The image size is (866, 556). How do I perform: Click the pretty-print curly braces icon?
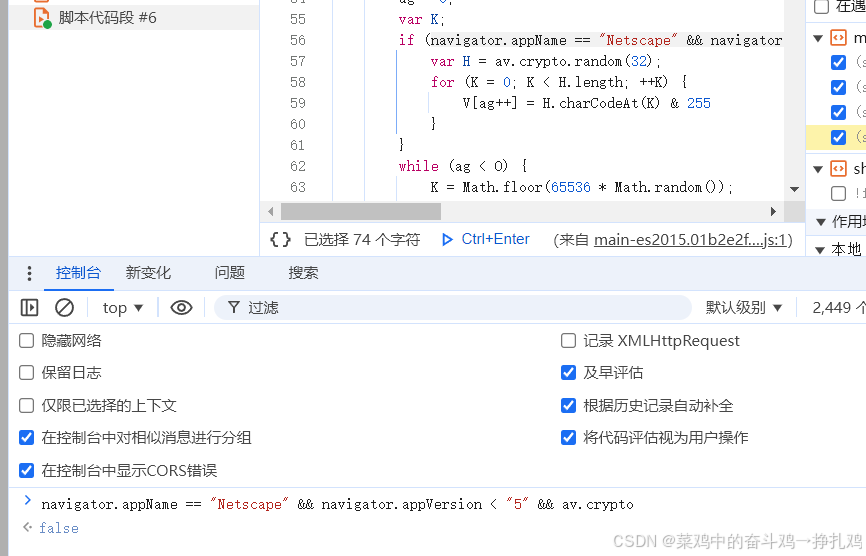tap(281, 240)
